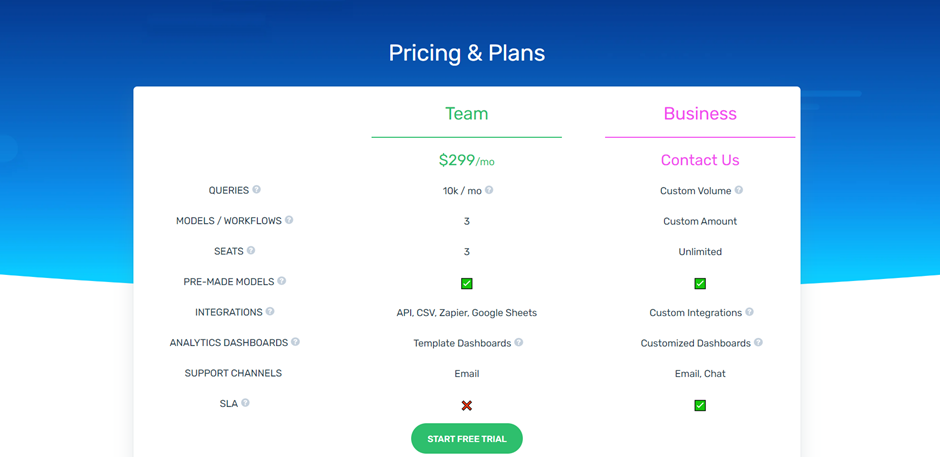This screenshot has height=457, width=940.
Task: Click the help icon beside SLA
Action: coord(245,403)
